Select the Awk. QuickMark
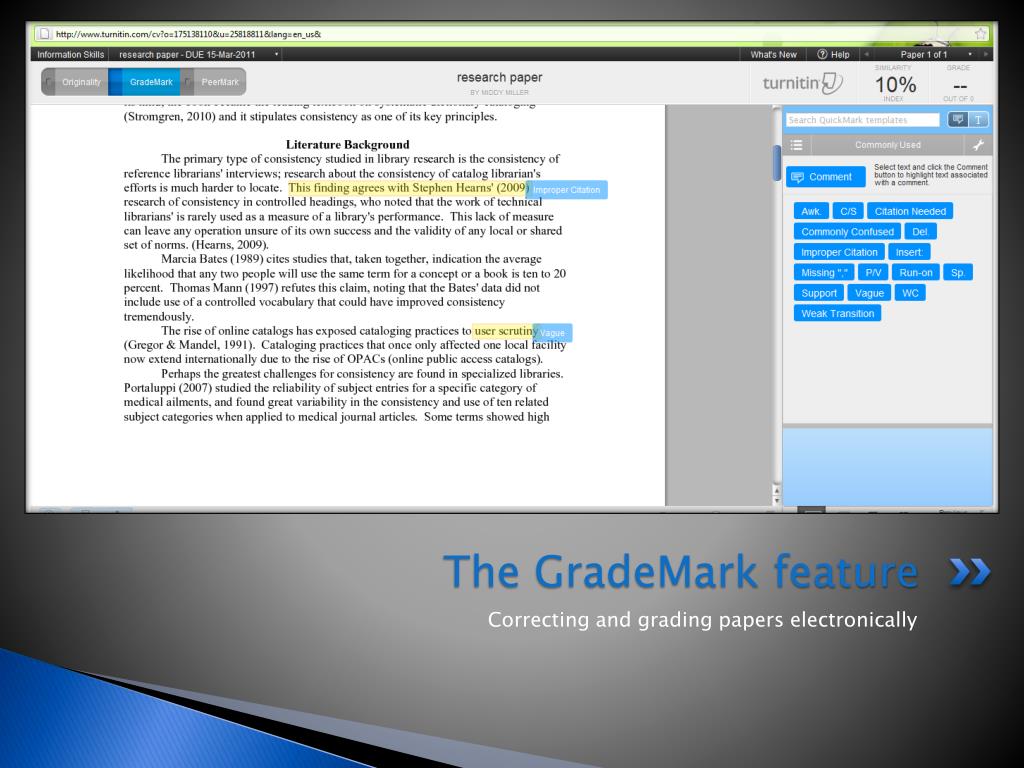Image resolution: width=1024 pixels, height=768 pixels. [x=811, y=211]
